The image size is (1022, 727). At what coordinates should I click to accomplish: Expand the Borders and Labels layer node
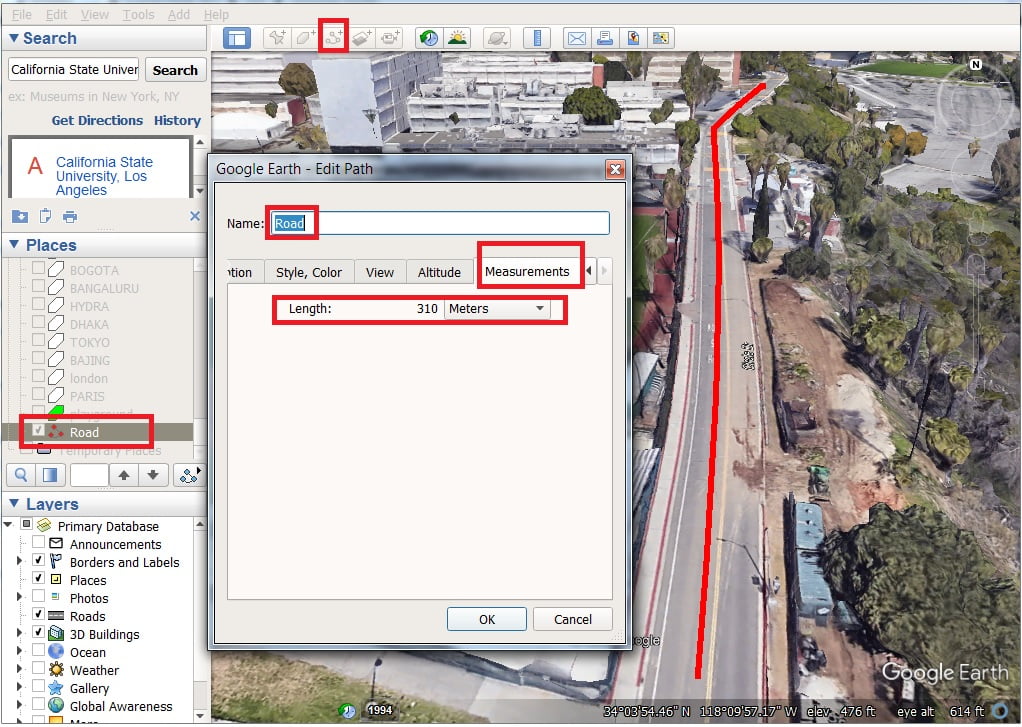click(x=19, y=561)
